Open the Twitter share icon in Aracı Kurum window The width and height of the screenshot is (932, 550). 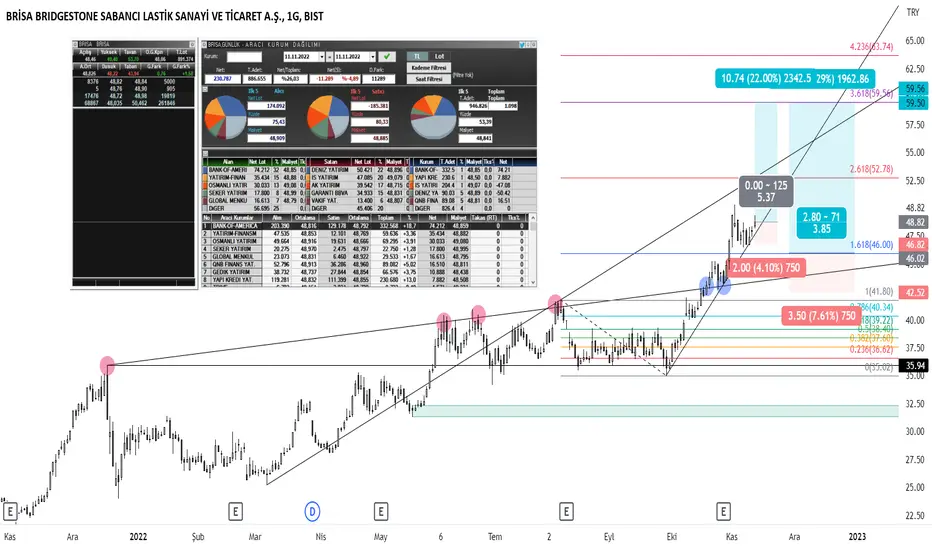click(x=522, y=45)
